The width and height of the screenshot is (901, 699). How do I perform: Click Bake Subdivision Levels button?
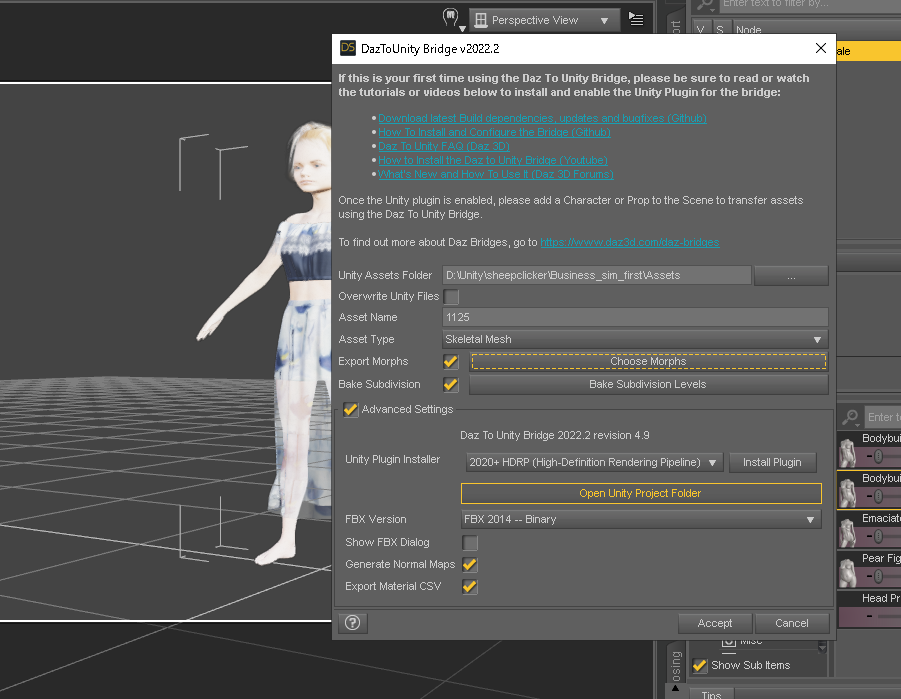[x=648, y=384]
